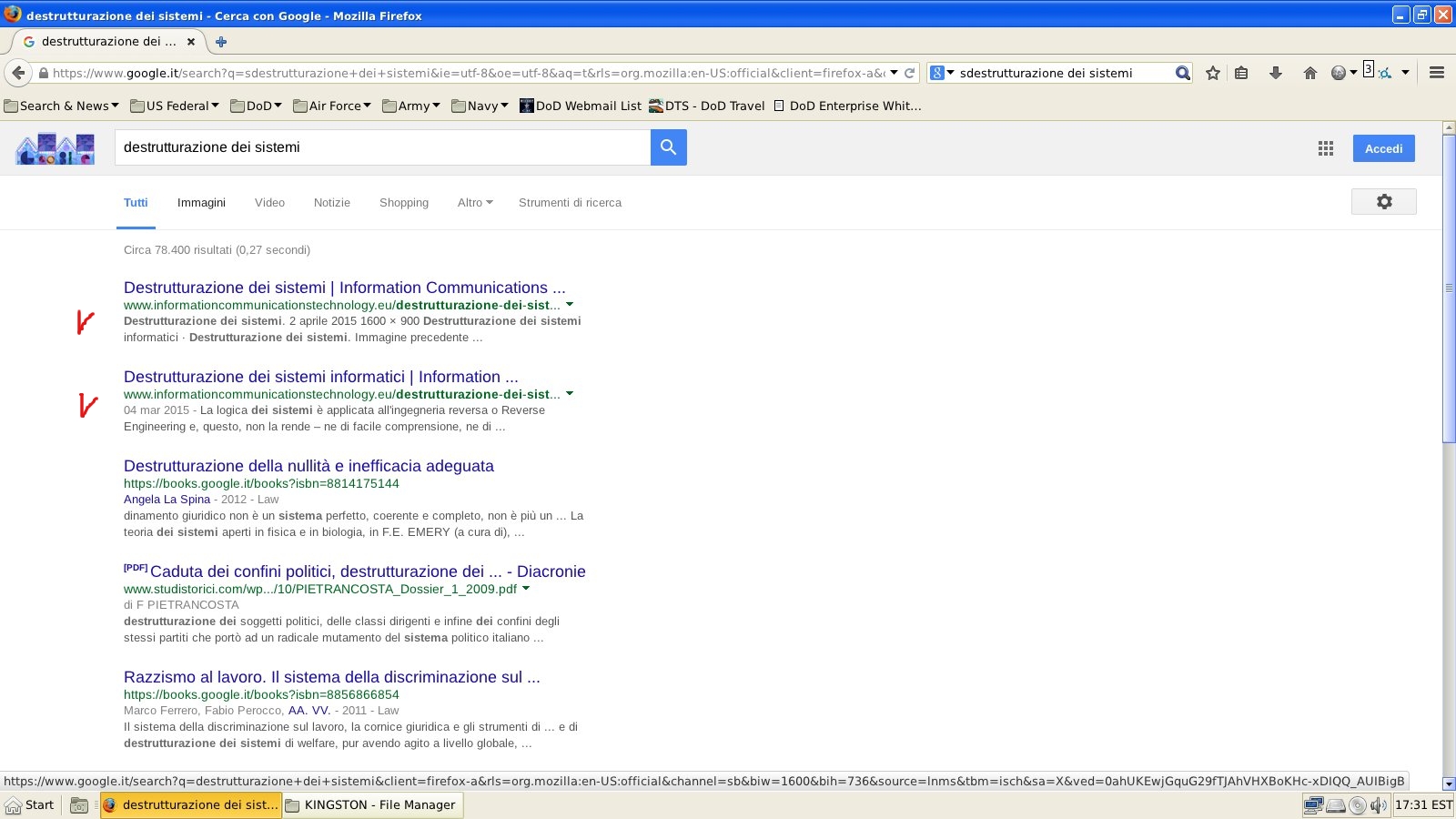Expand US Federal bookmarks folder
1456x819 pixels.
pos(175,106)
